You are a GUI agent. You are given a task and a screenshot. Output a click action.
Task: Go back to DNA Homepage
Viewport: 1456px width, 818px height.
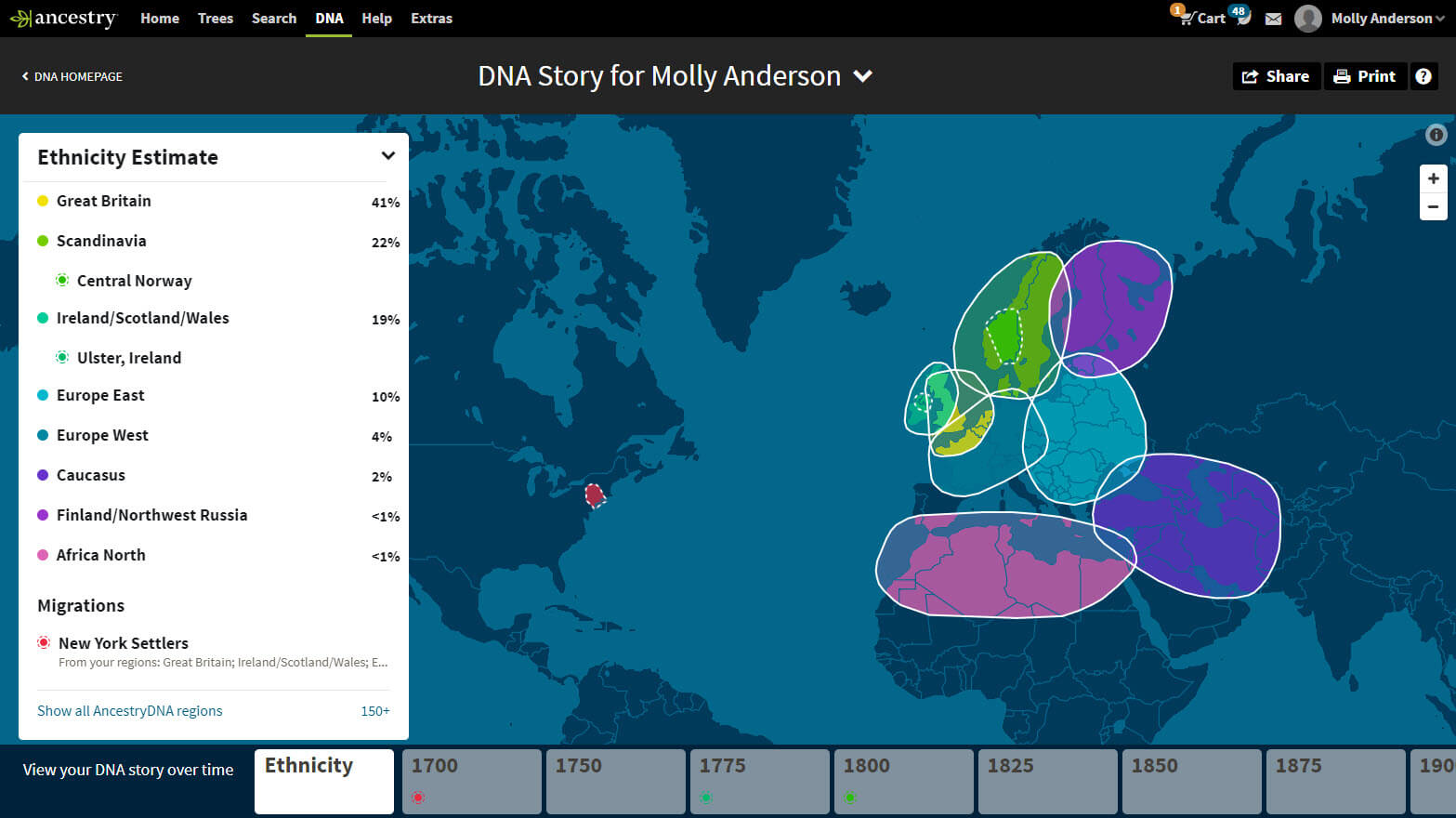[72, 76]
